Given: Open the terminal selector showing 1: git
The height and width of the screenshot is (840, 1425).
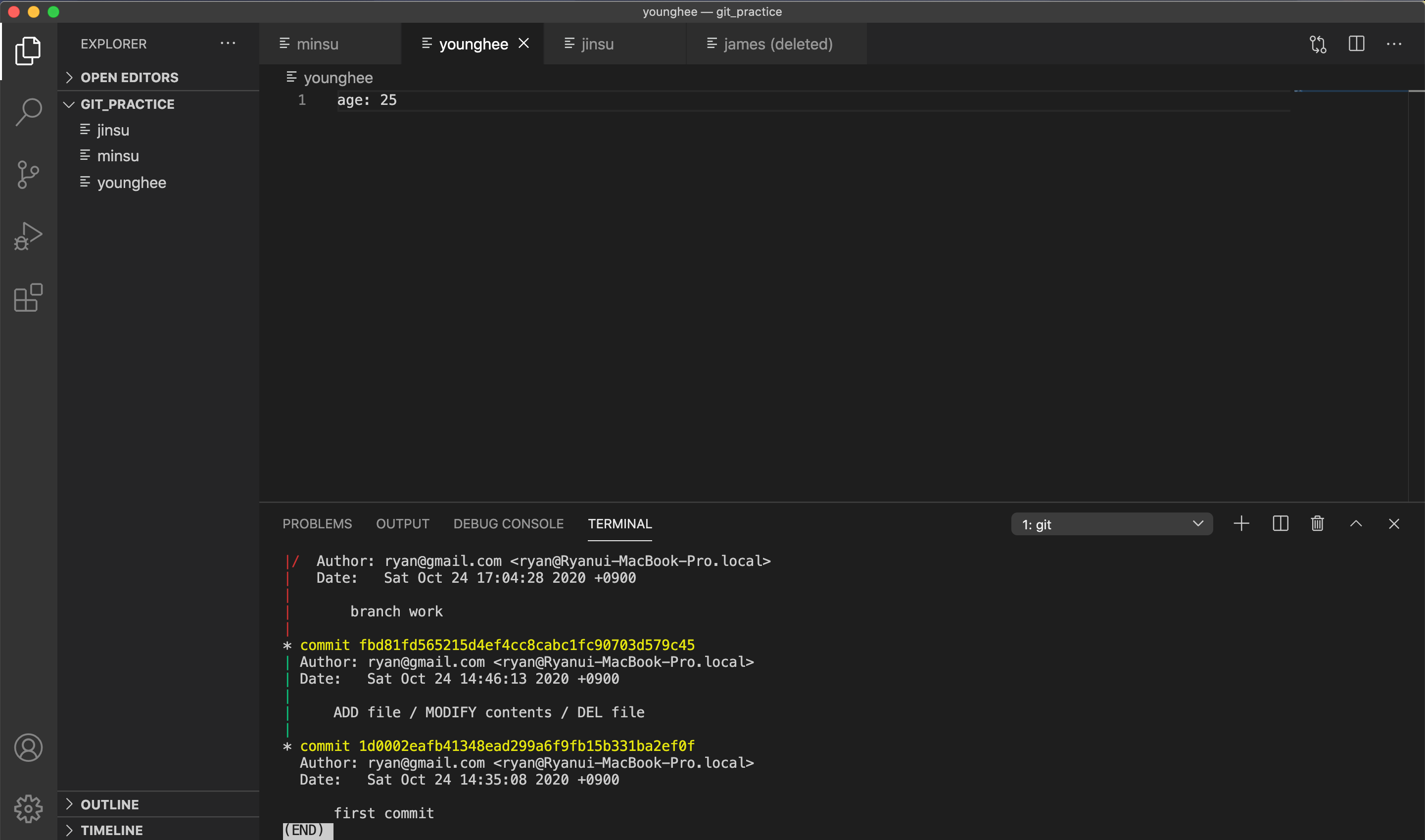Looking at the screenshot, I should pyautogui.click(x=1111, y=523).
